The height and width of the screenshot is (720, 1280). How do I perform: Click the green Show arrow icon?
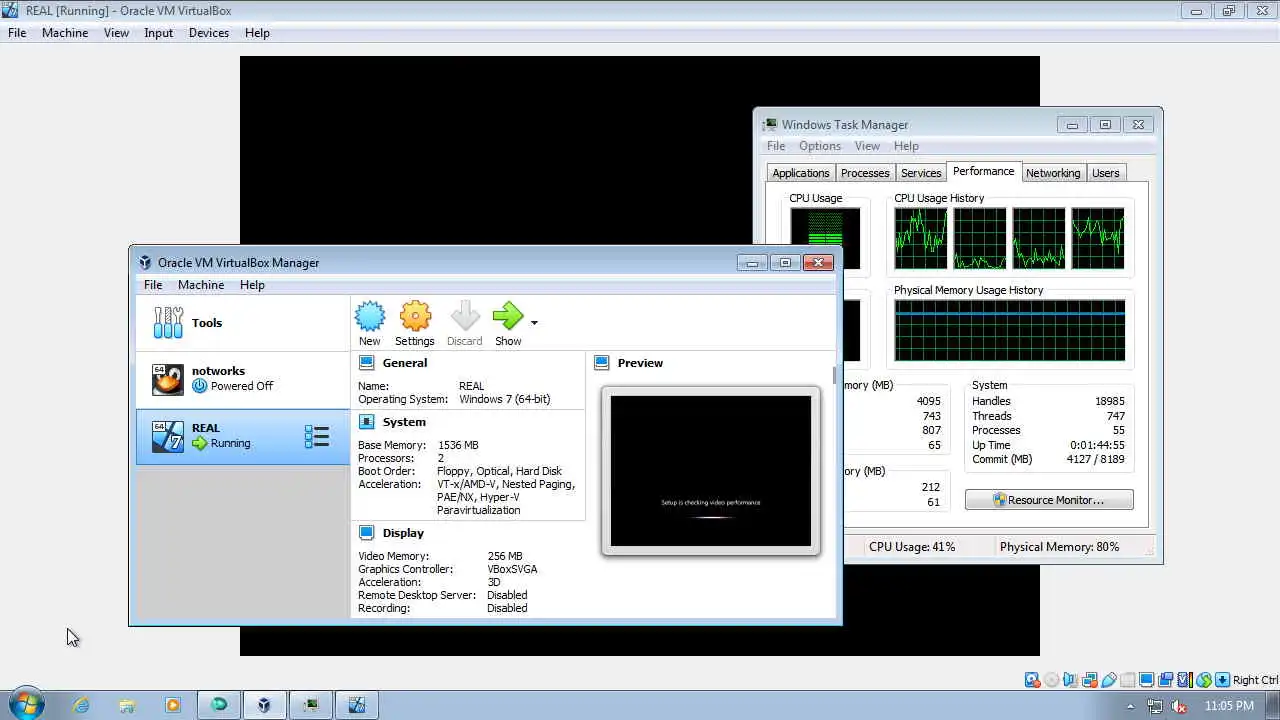(x=508, y=316)
